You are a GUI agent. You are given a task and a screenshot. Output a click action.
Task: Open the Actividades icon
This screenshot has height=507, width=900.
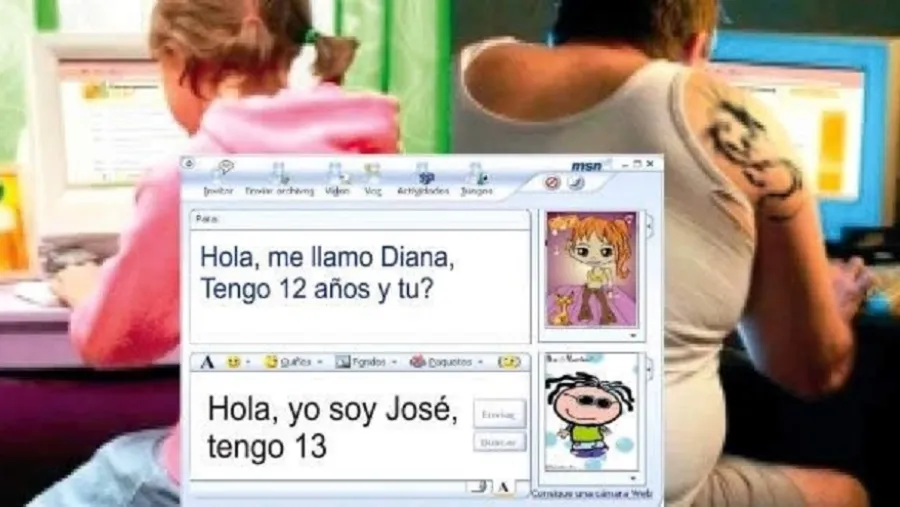423,179
